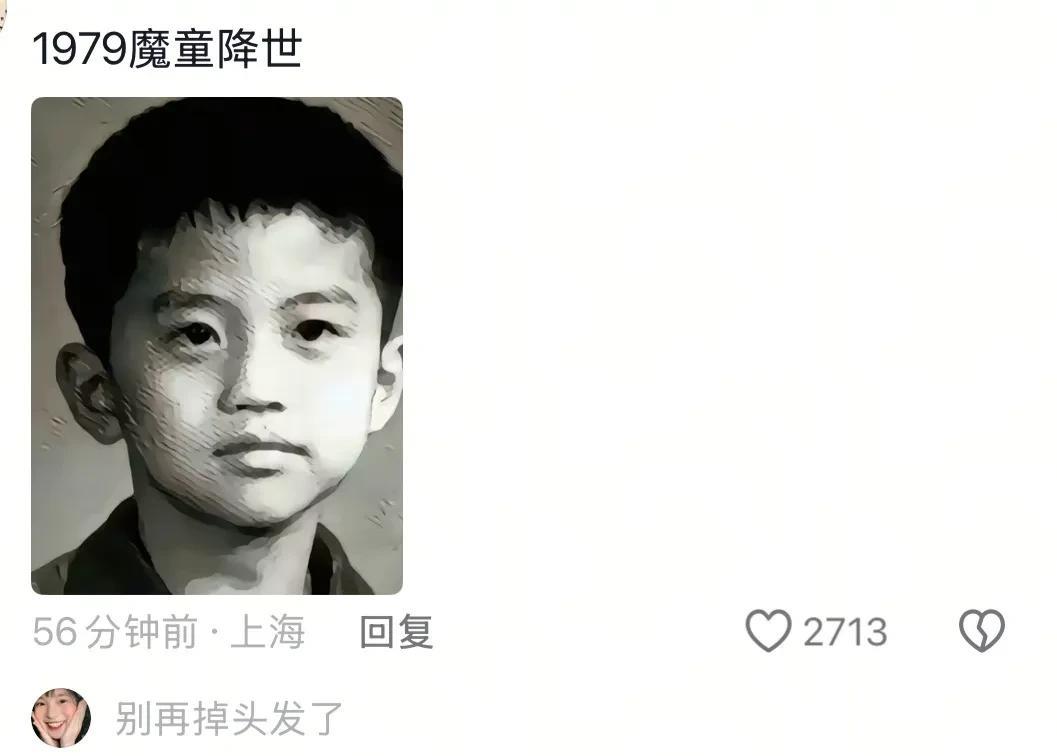The width and height of the screenshot is (1057, 756).
Task: Tap the partial avatar at the top-left corner
Action: point(2,17)
